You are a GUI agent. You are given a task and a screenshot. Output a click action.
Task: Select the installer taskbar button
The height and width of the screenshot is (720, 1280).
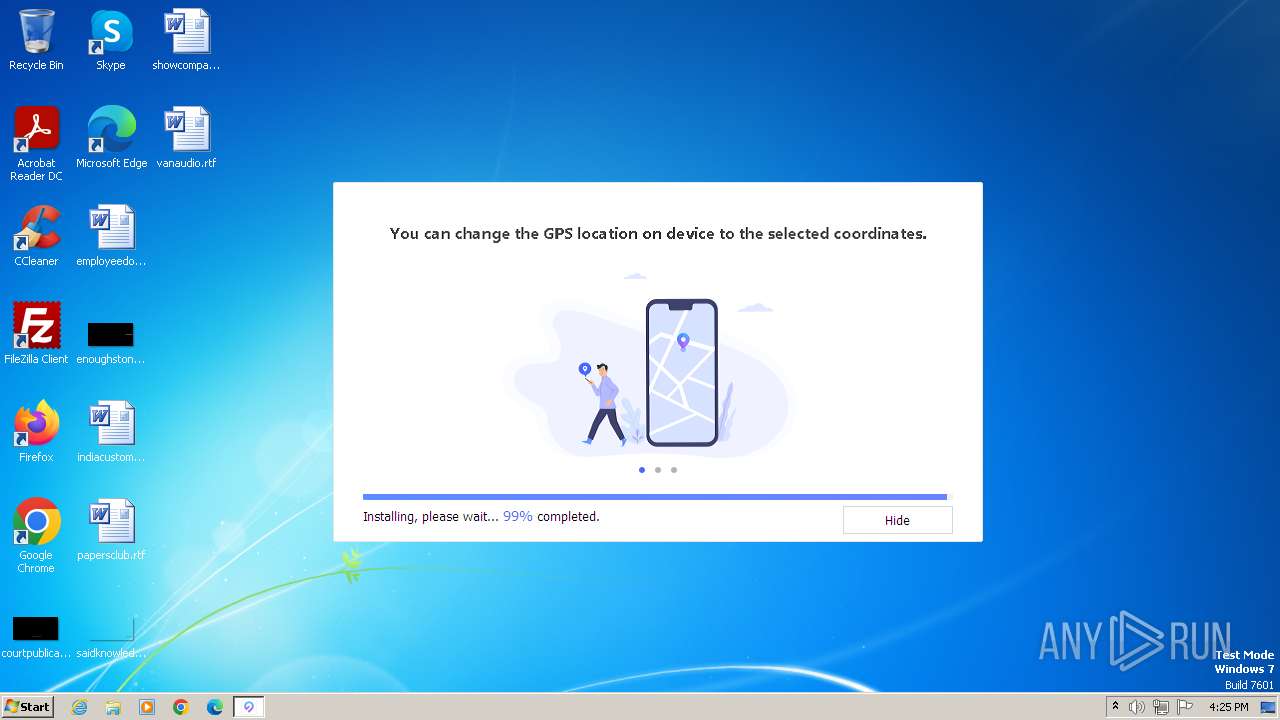click(249, 707)
